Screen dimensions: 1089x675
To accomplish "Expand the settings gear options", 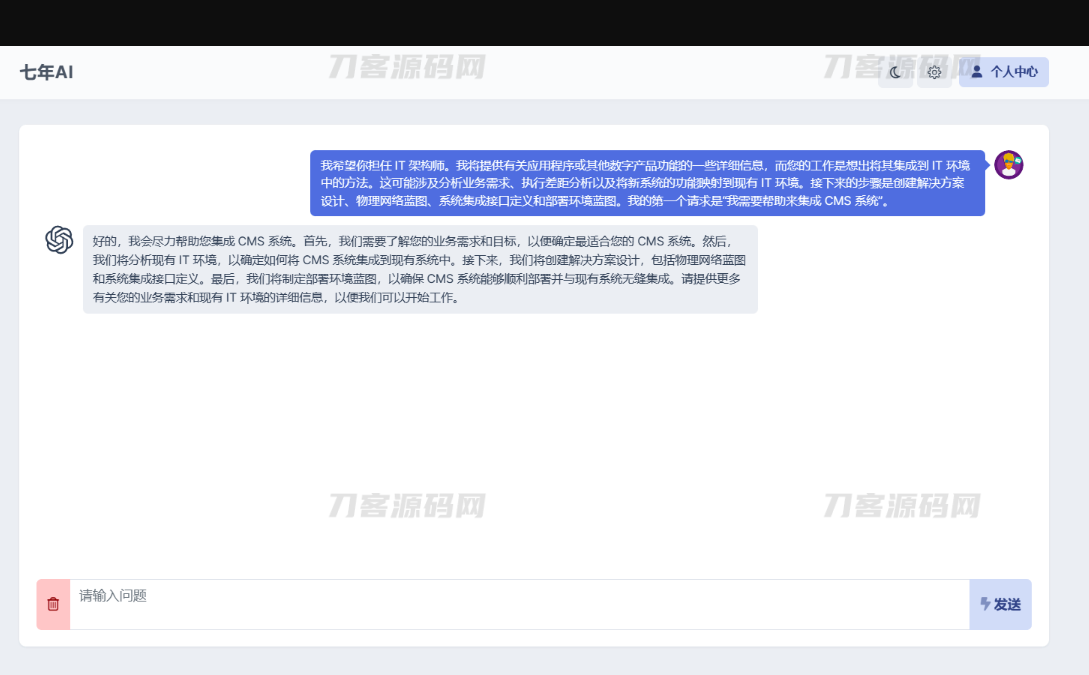I will [x=934, y=72].
